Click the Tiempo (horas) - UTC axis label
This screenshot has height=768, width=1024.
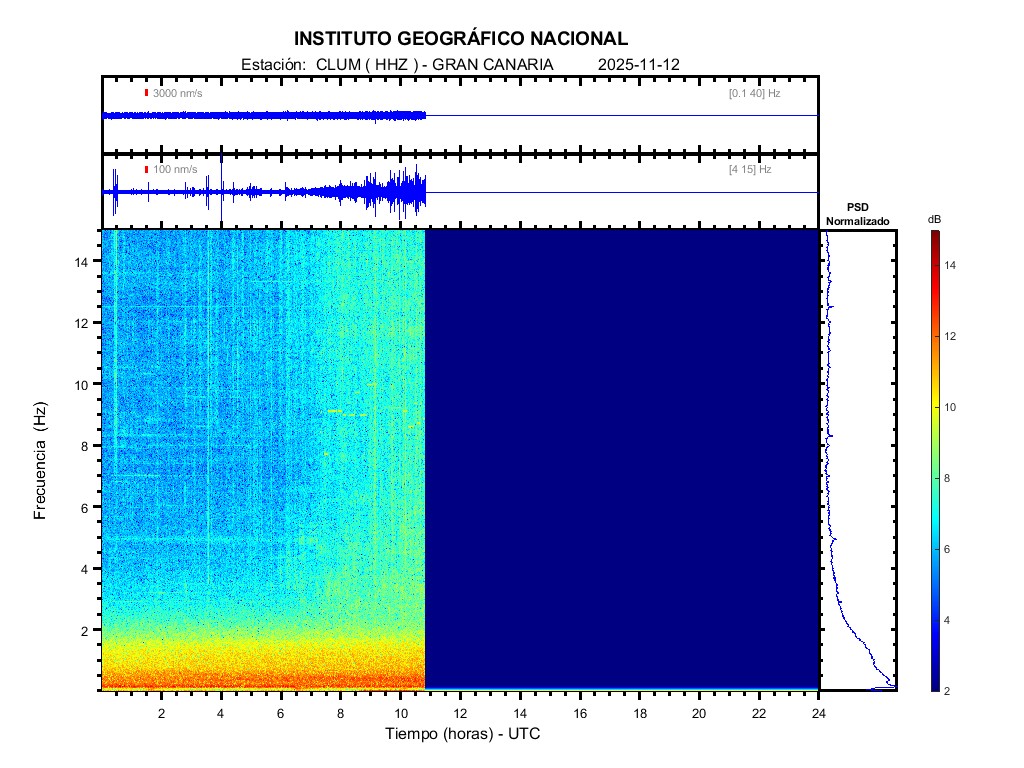(x=463, y=734)
